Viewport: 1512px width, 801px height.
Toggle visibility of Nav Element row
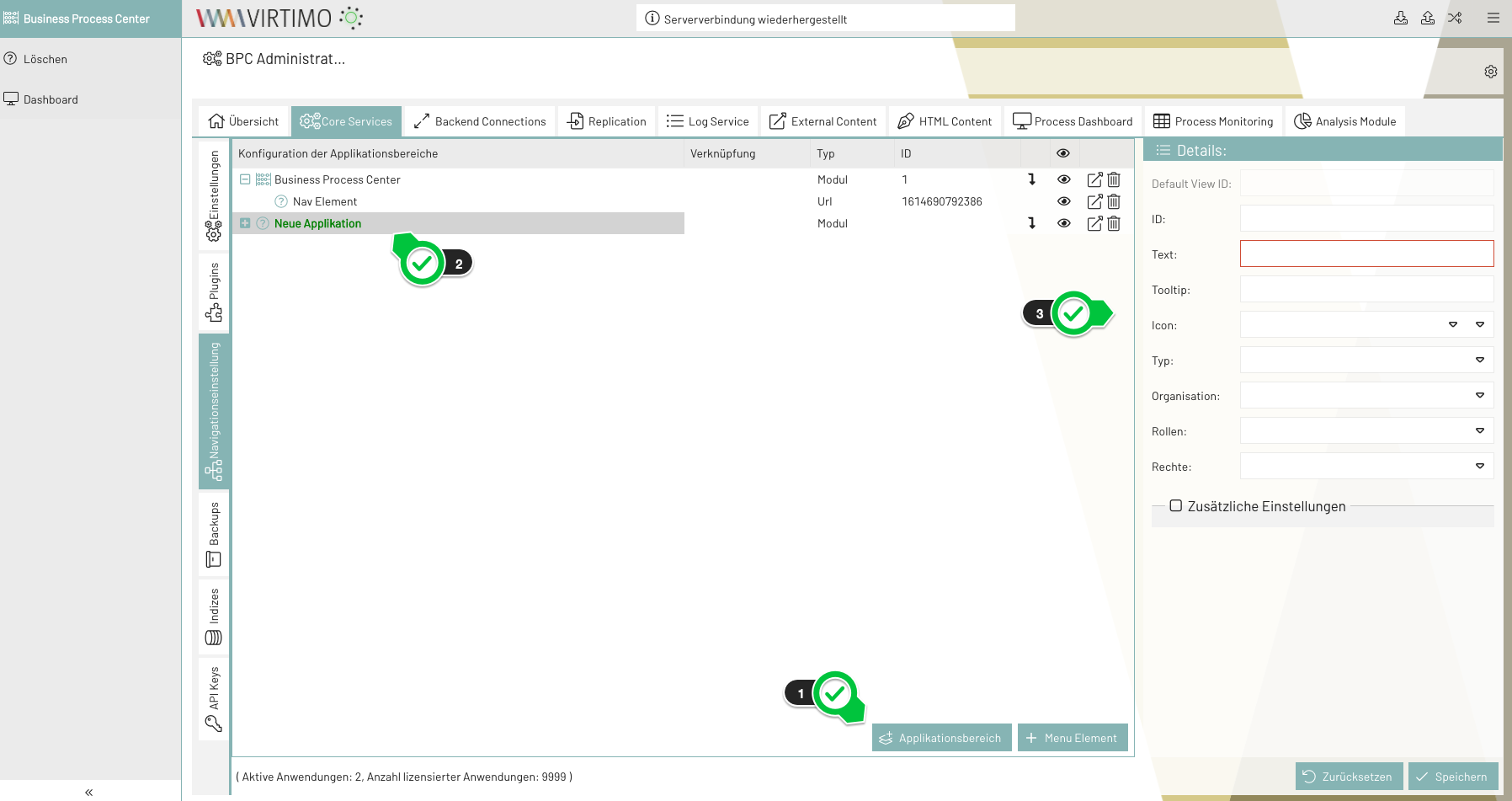click(1064, 201)
